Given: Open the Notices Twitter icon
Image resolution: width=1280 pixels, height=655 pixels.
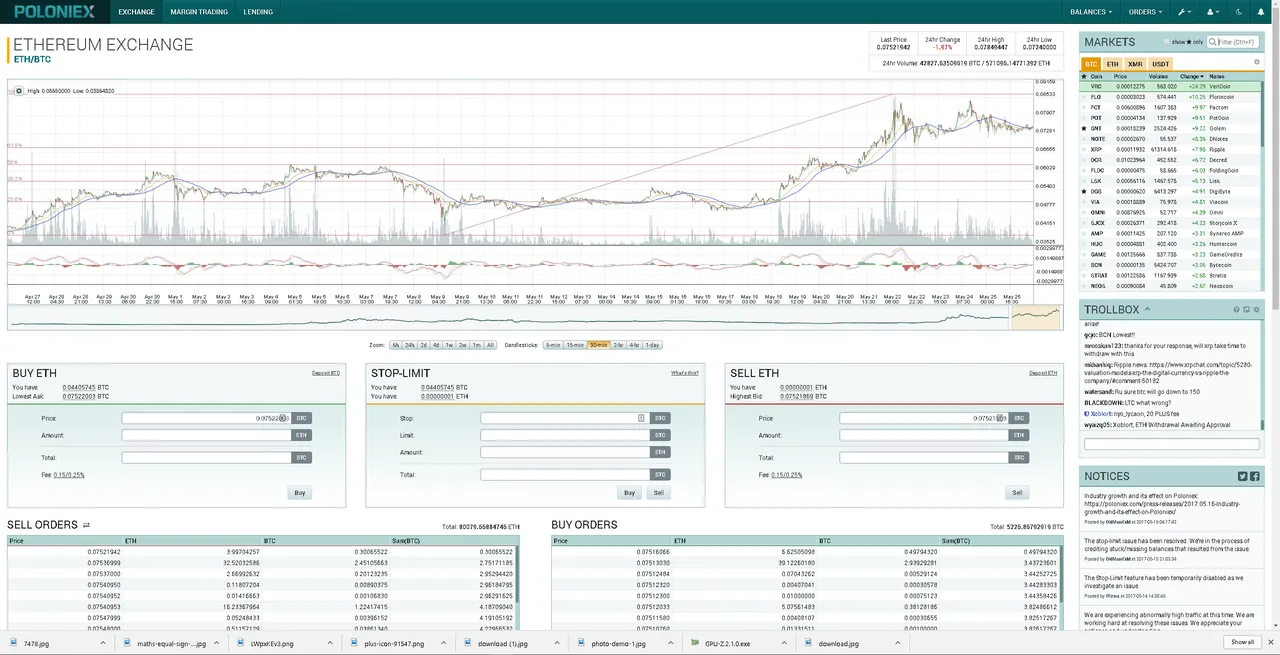Looking at the screenshot, I should (1243, 476).
